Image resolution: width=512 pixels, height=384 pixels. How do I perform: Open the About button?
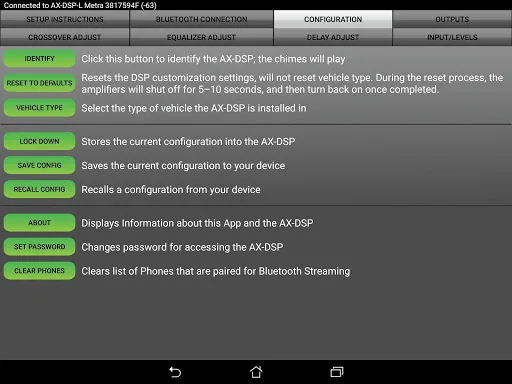coord(39,223)
